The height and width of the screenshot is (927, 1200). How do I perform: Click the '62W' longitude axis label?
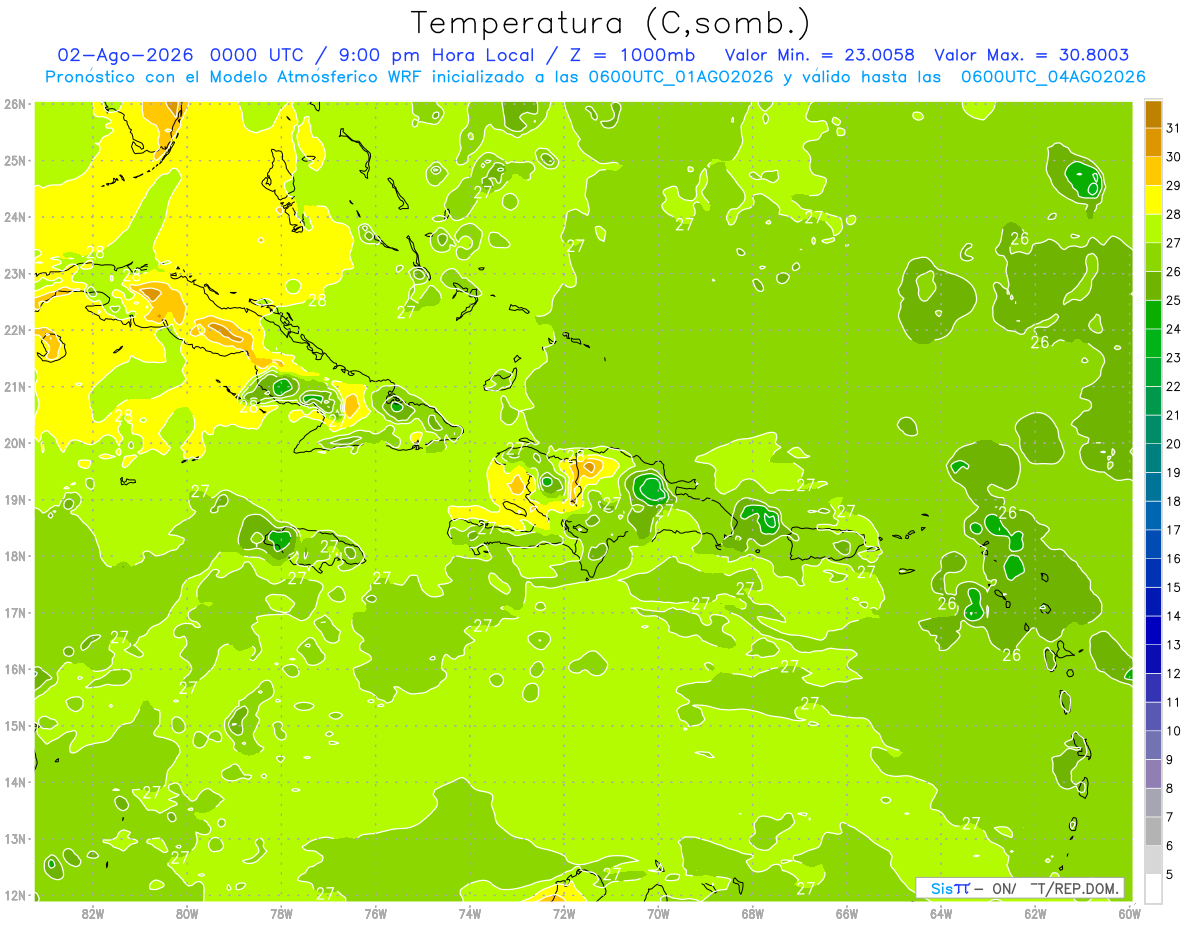tap(1035, 913)
